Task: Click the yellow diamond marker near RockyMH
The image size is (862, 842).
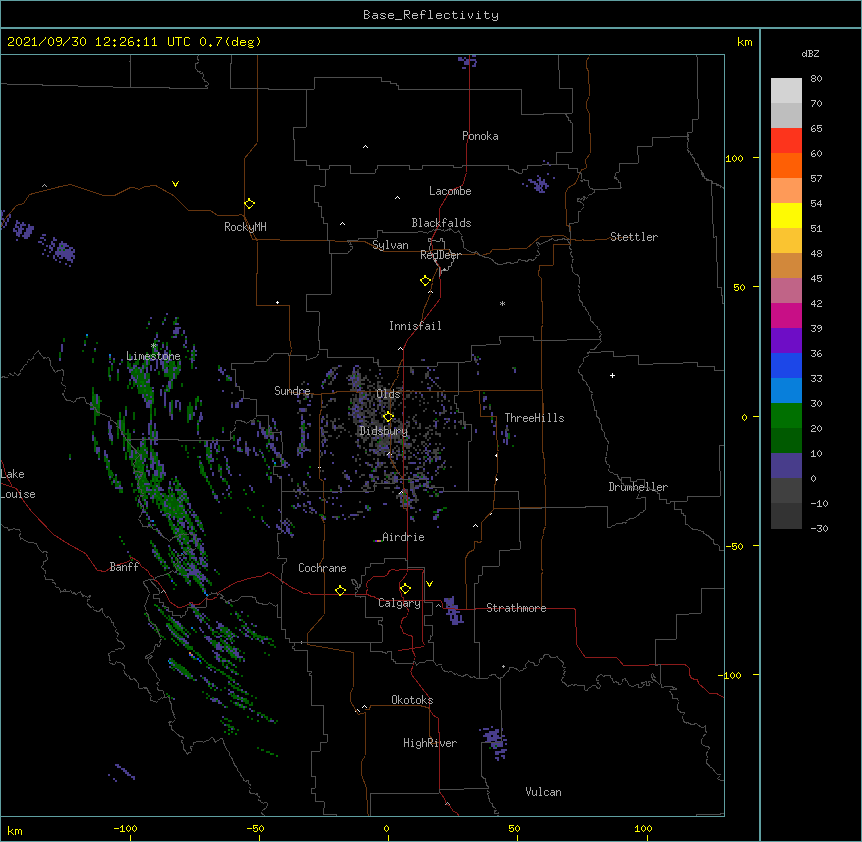Action: click(x=250, y=204)
